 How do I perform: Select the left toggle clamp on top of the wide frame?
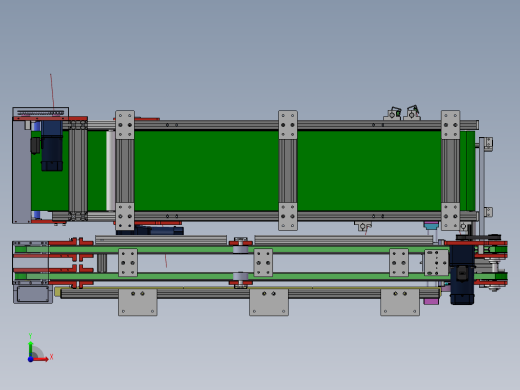pyautogui.click(x=393, y=114)
